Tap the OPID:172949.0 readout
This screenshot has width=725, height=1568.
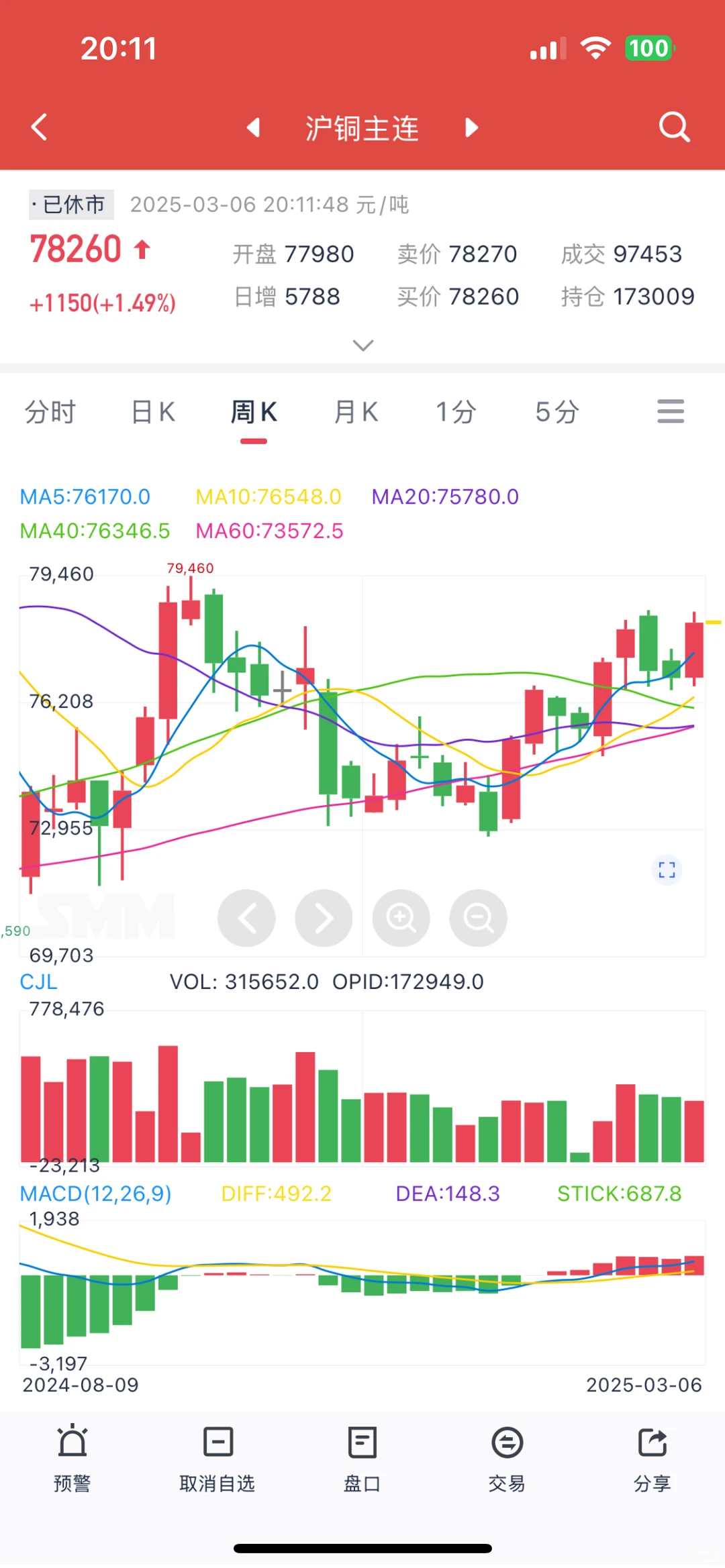click(x=408, y=982)
